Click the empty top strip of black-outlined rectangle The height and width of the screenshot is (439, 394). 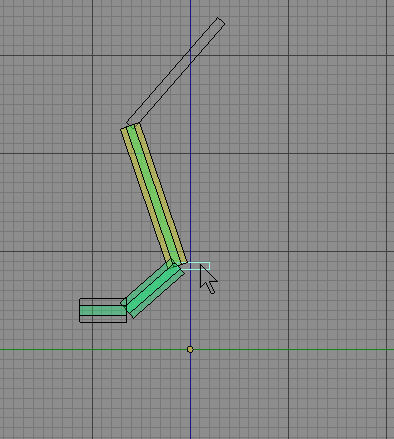click(x=103, y=302)
